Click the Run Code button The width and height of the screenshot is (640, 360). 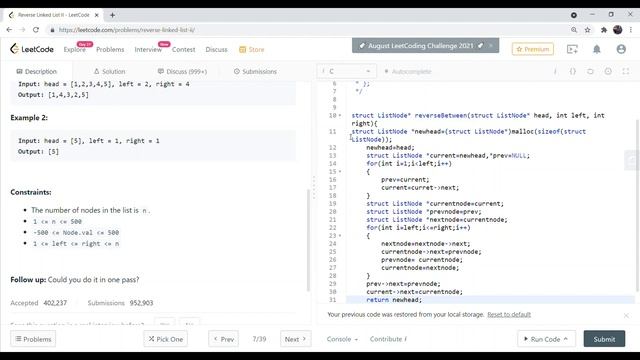point(547,339)
